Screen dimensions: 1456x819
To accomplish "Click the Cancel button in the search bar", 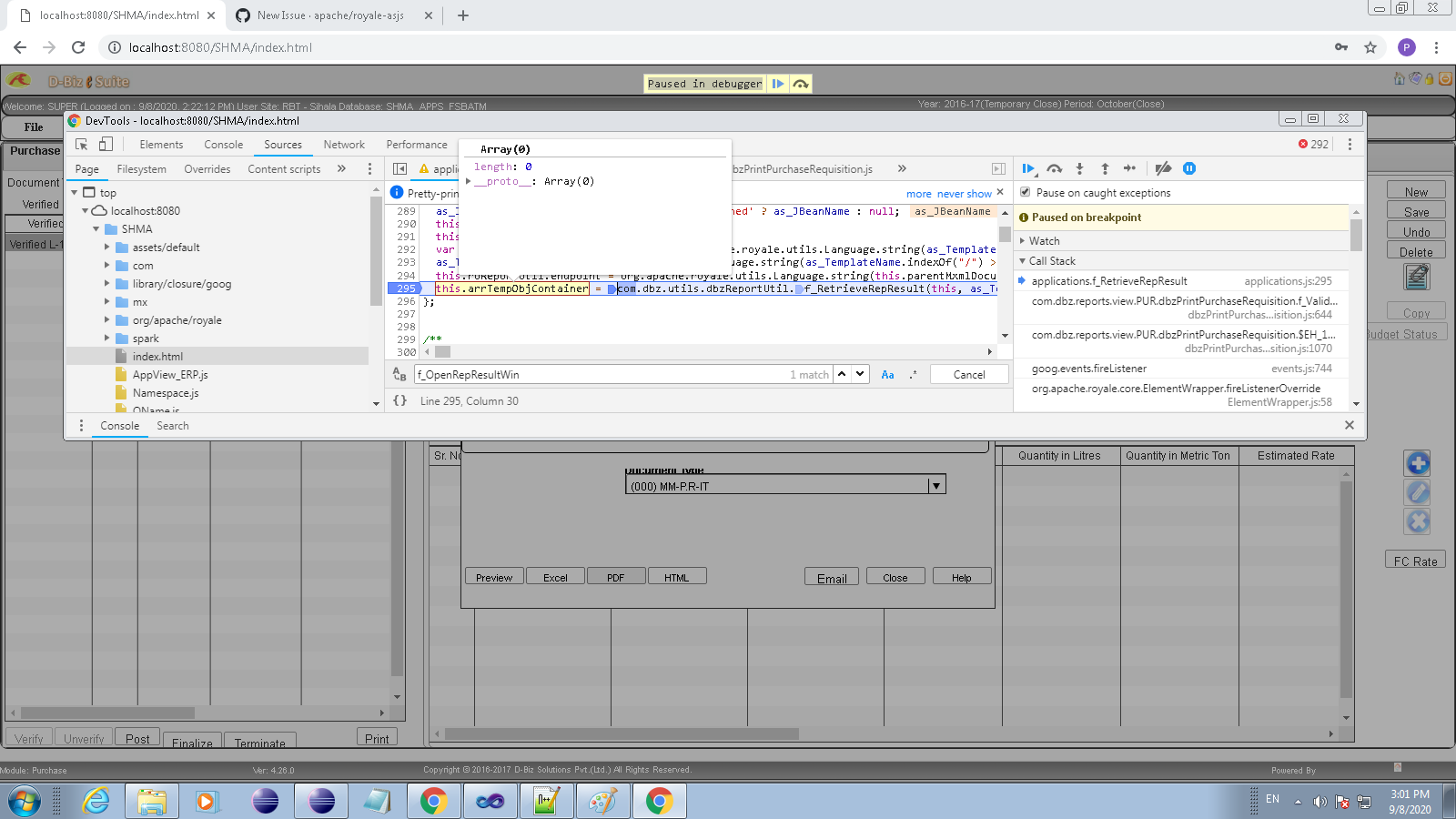I will [x=968, y=374].
